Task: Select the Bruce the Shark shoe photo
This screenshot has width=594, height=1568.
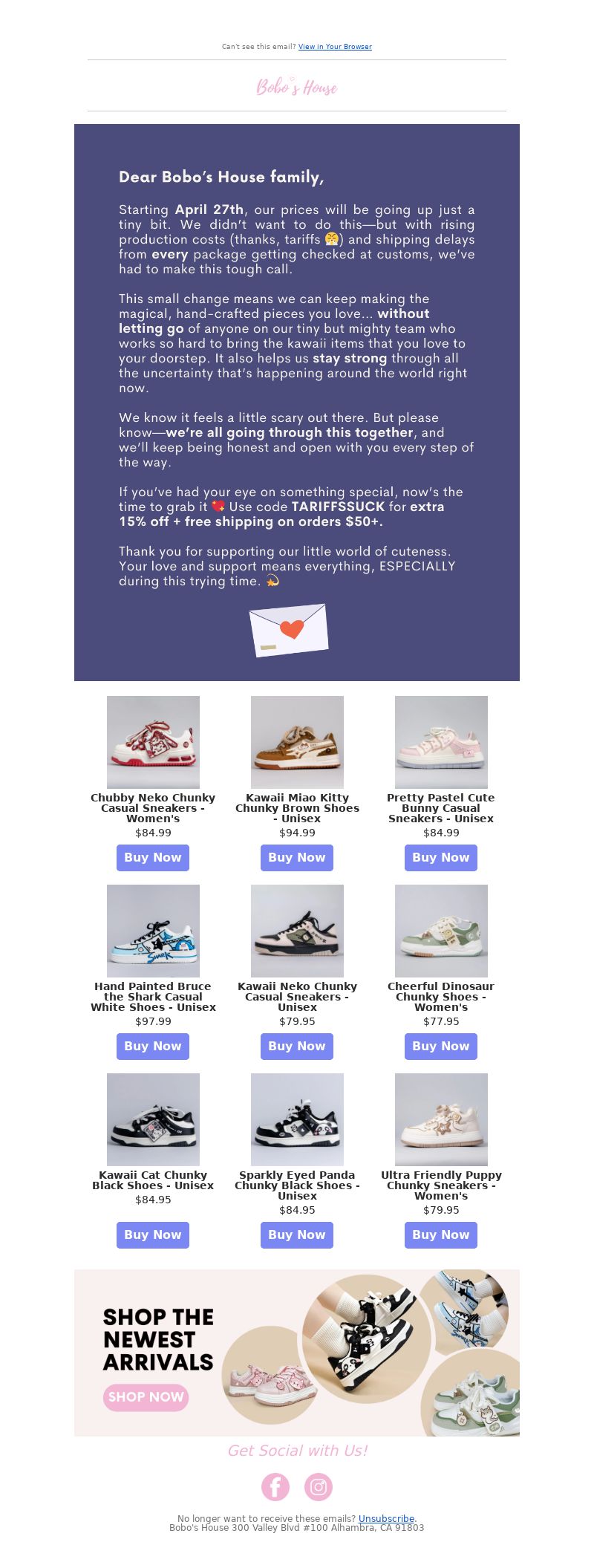Action: point(153,931)
